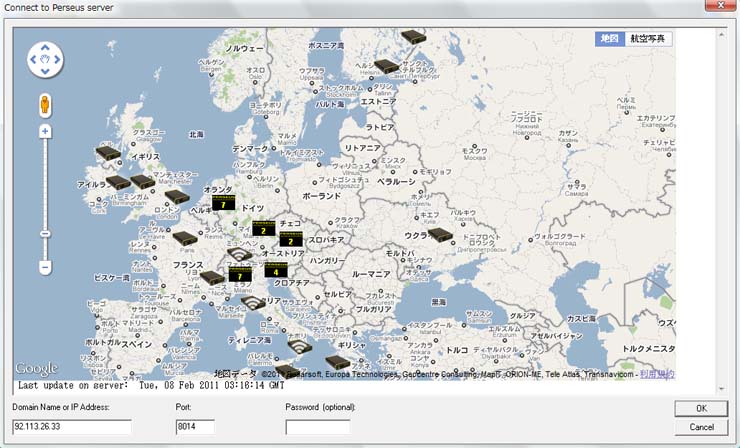Select the server icon in Northern Ireland
This screenshot has width=740, height=448.
[x=108, y=152]
